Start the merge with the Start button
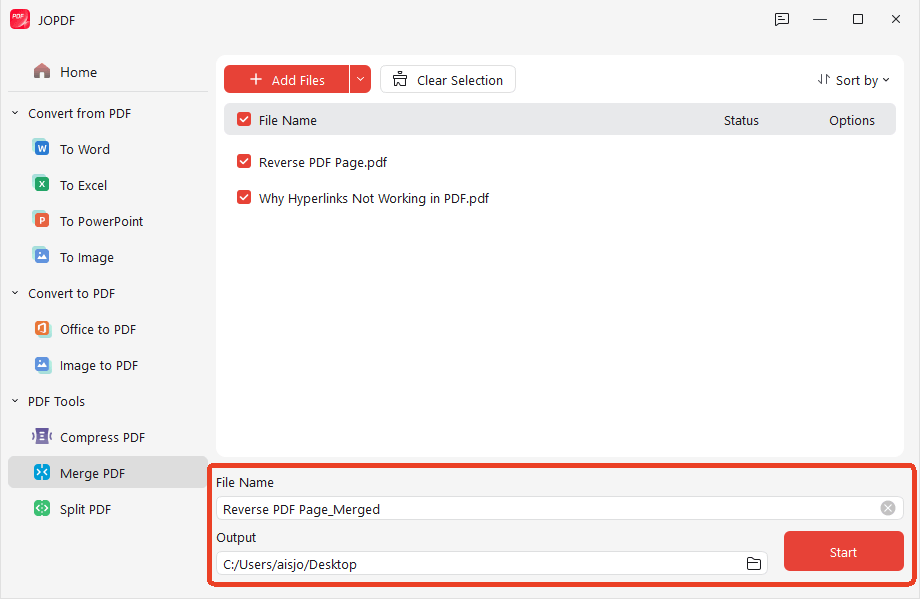Screen dimensions: 920x599 (x=843, y=551)
